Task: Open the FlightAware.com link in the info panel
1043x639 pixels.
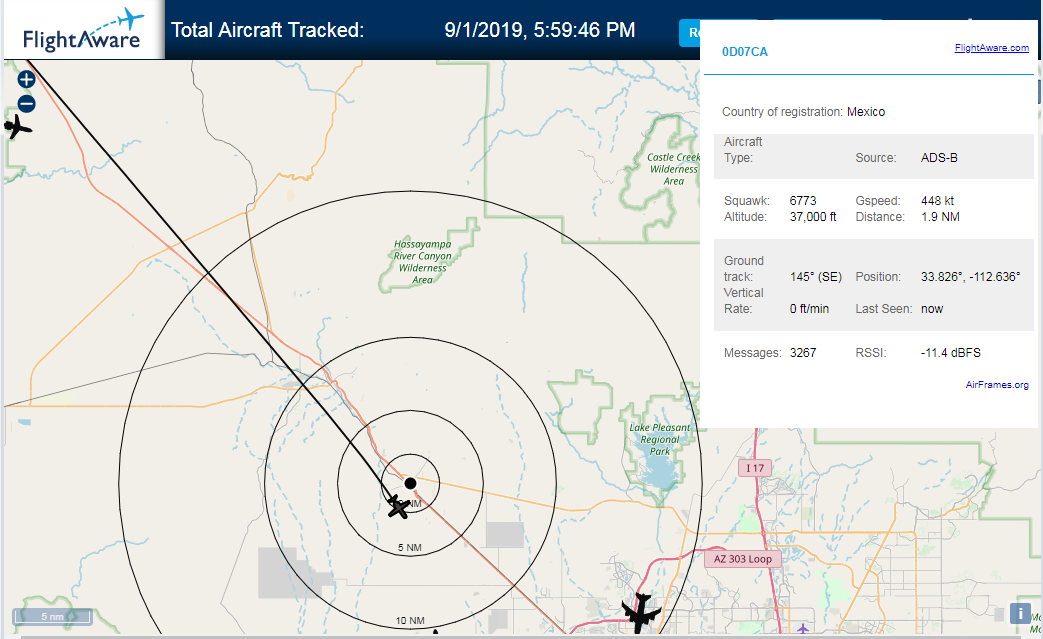Action: pyautogui.click(x=991, y=48)
